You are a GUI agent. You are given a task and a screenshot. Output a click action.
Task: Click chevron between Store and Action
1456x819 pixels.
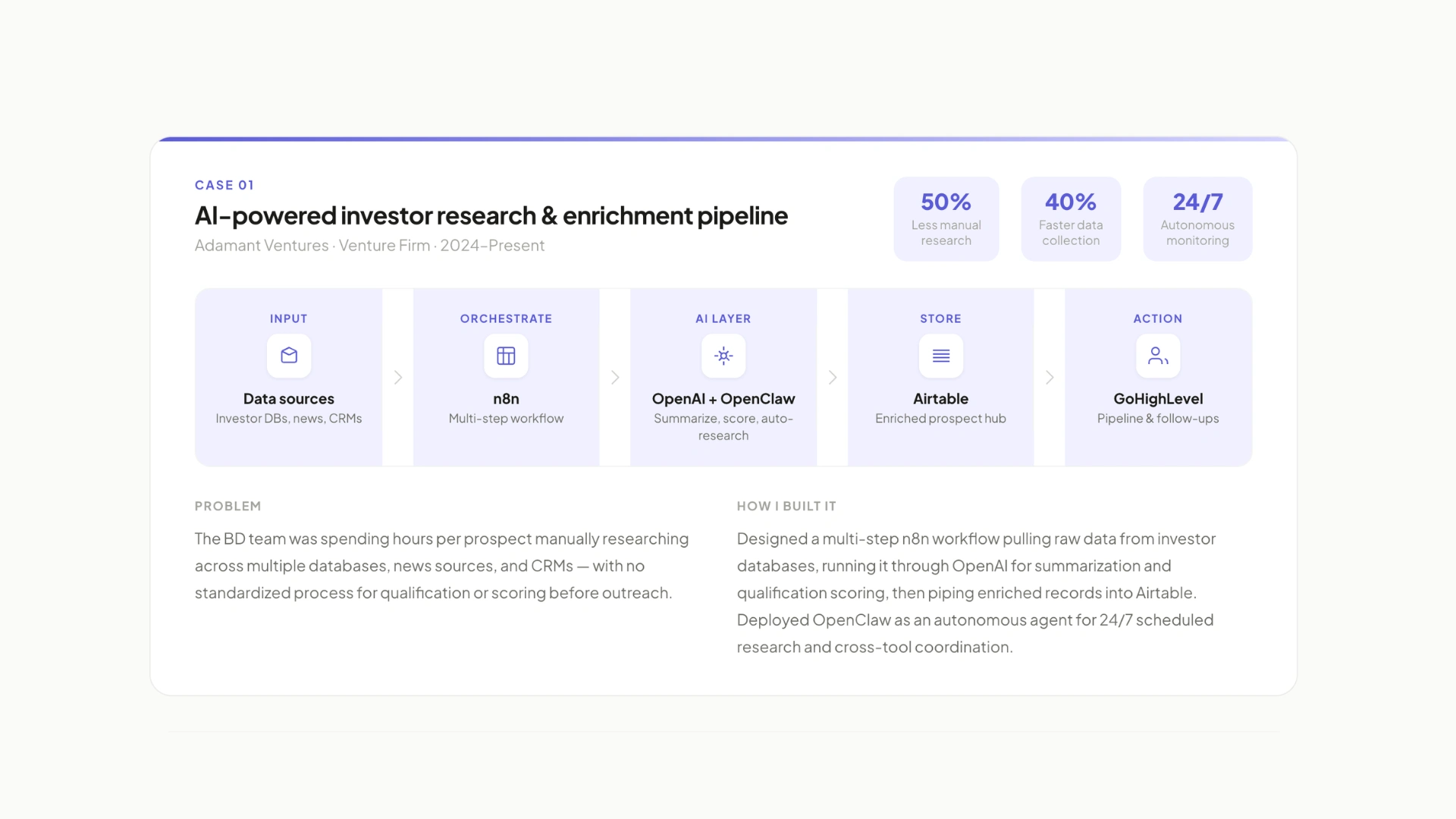pos(1050,378)
